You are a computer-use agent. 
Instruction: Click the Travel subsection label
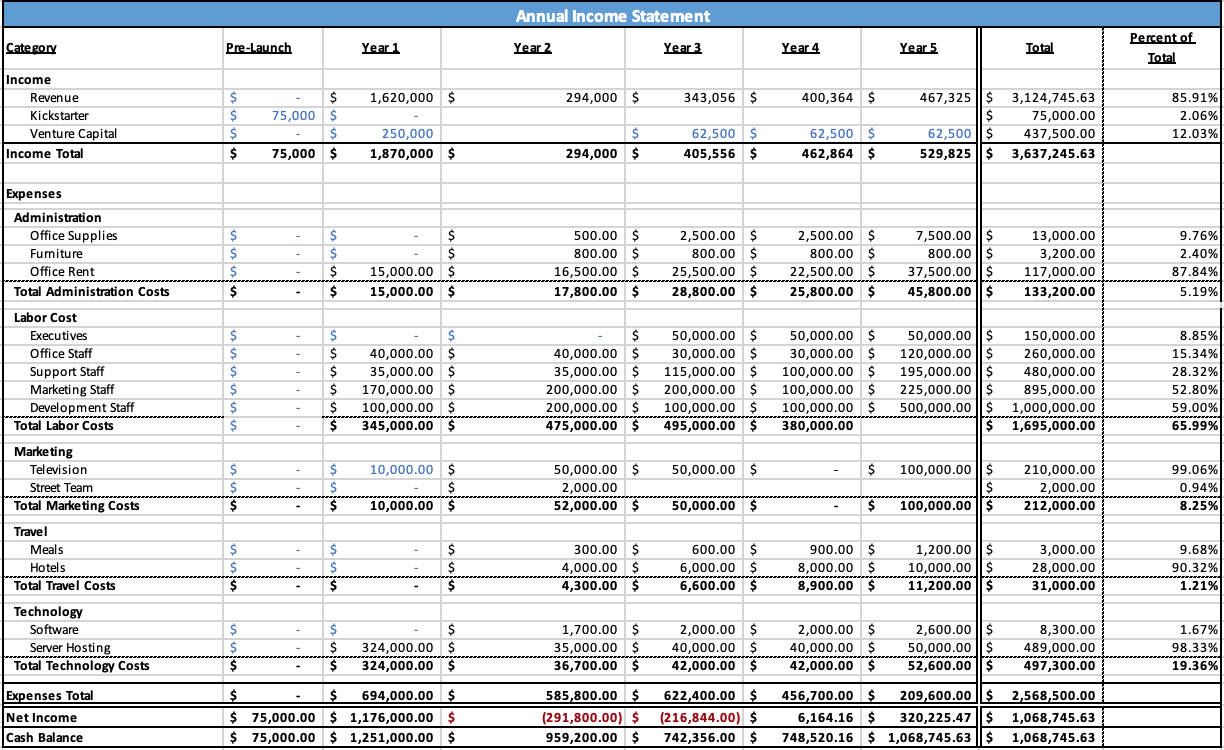[x=31, y=532]
